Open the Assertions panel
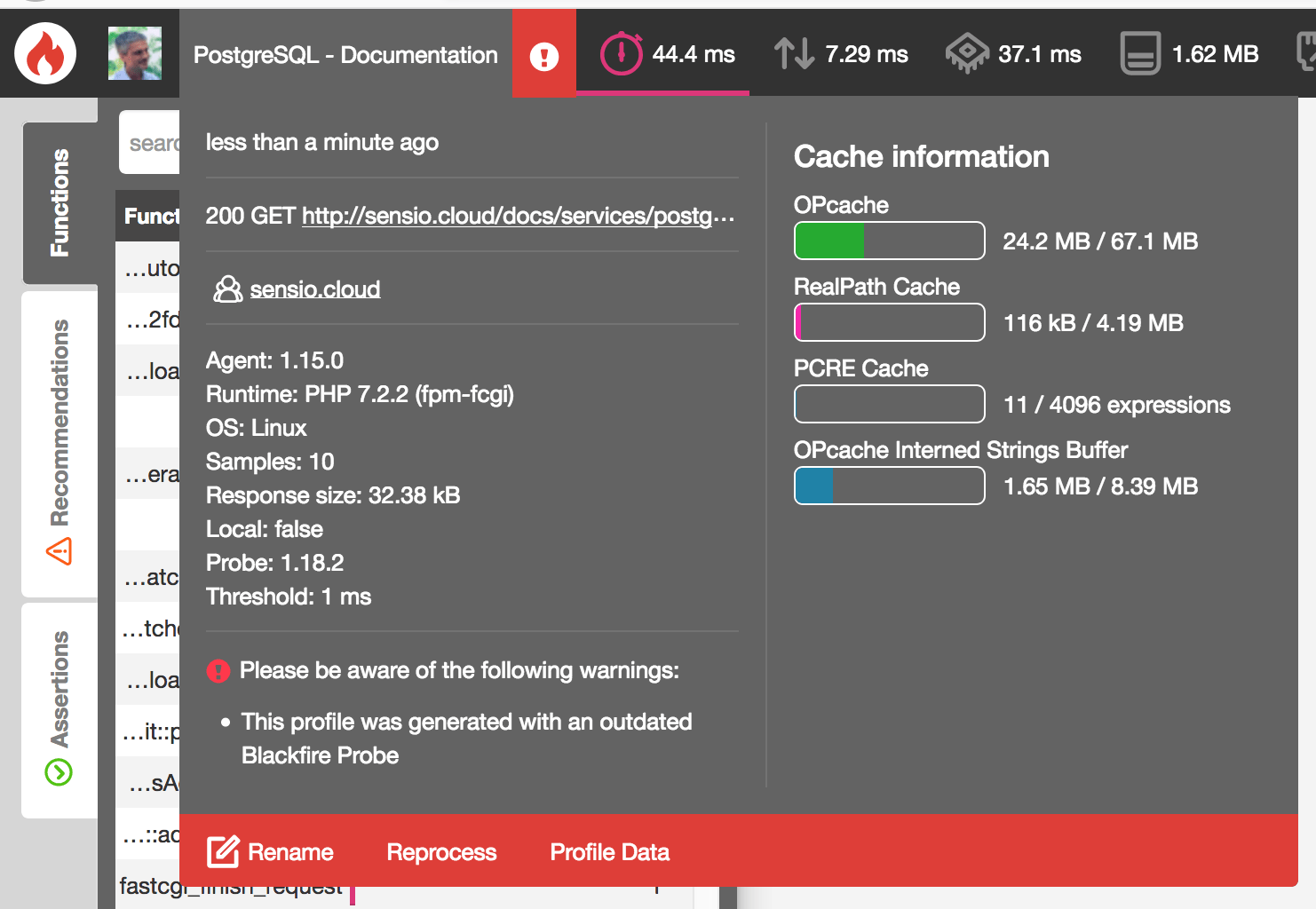The image size is (1316, 909). pos(59,688)
